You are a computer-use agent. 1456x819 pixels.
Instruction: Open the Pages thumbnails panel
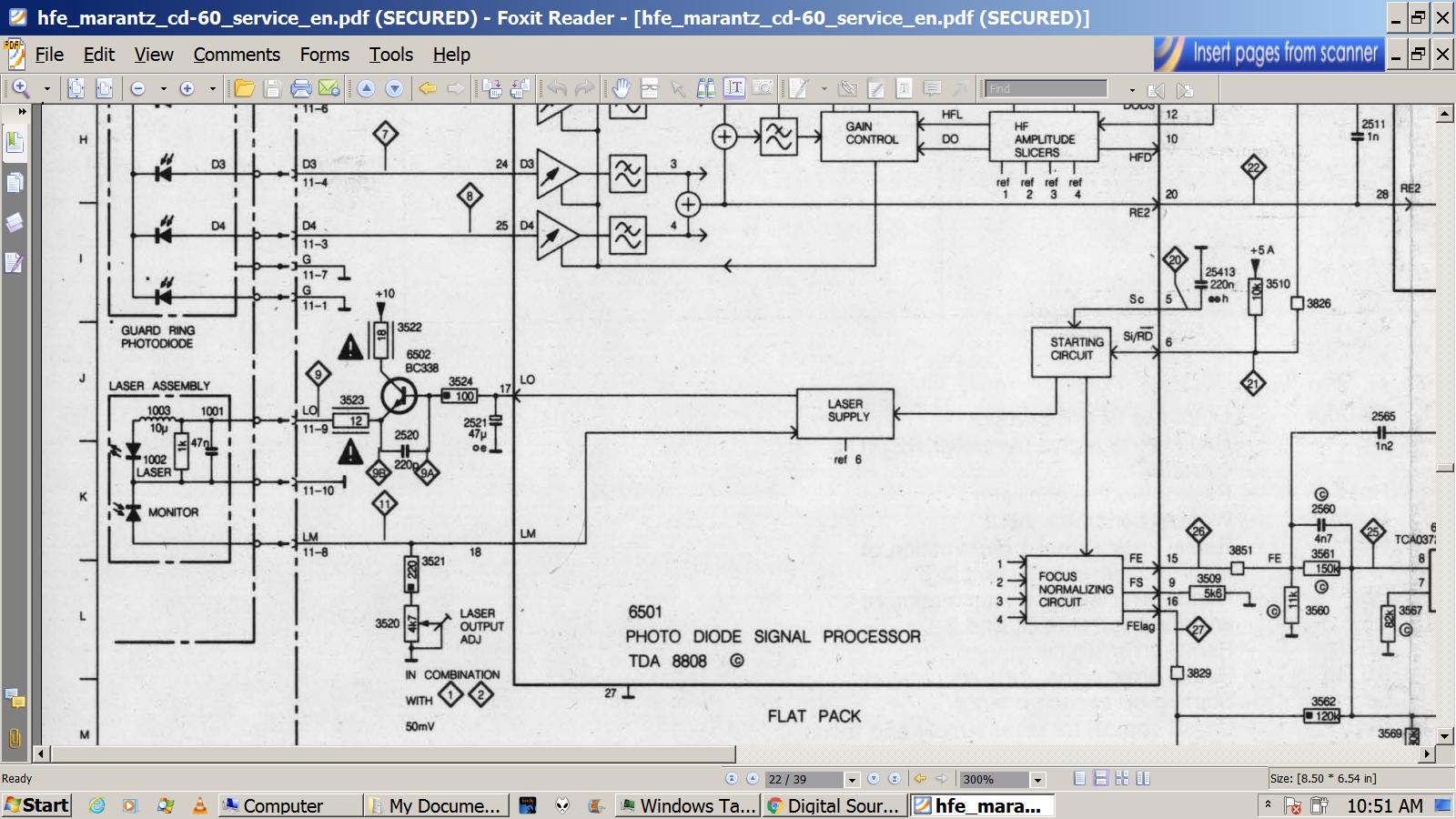(15, 183)
